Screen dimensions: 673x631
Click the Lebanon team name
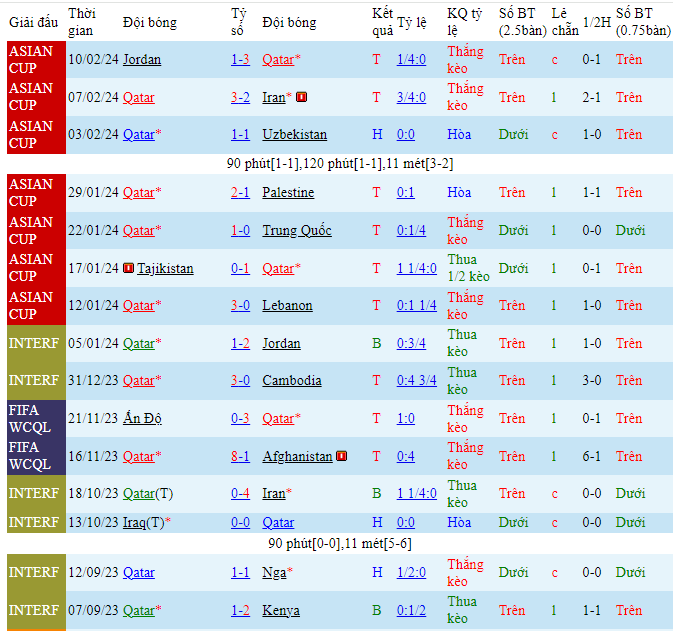pos(287,305)
